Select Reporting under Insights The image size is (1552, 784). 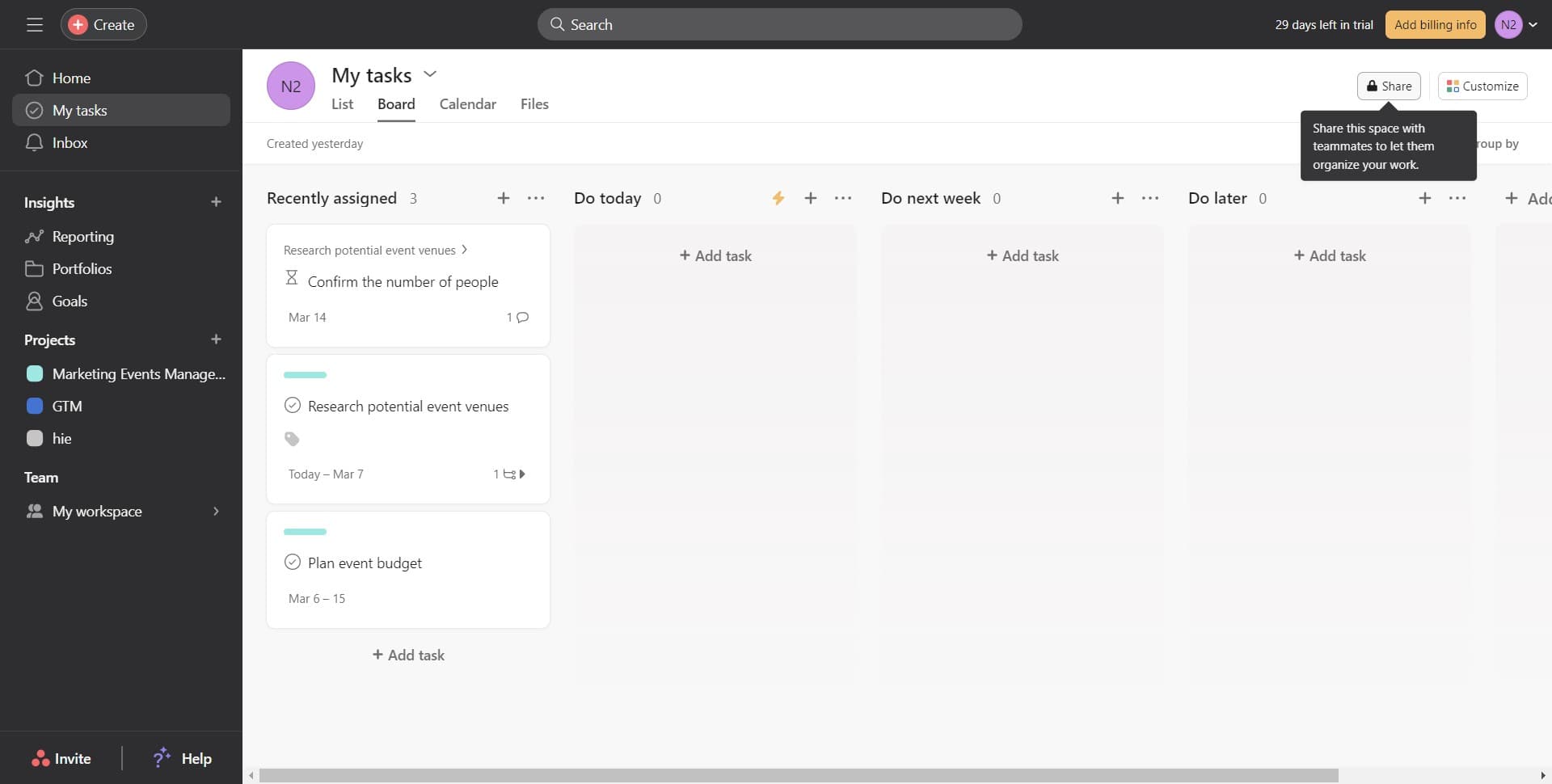point(83,236)
